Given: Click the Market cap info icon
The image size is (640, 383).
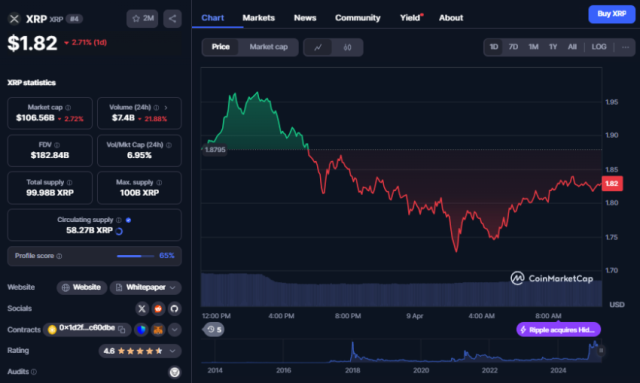Looking at the screenshot, I should point(68,107).
